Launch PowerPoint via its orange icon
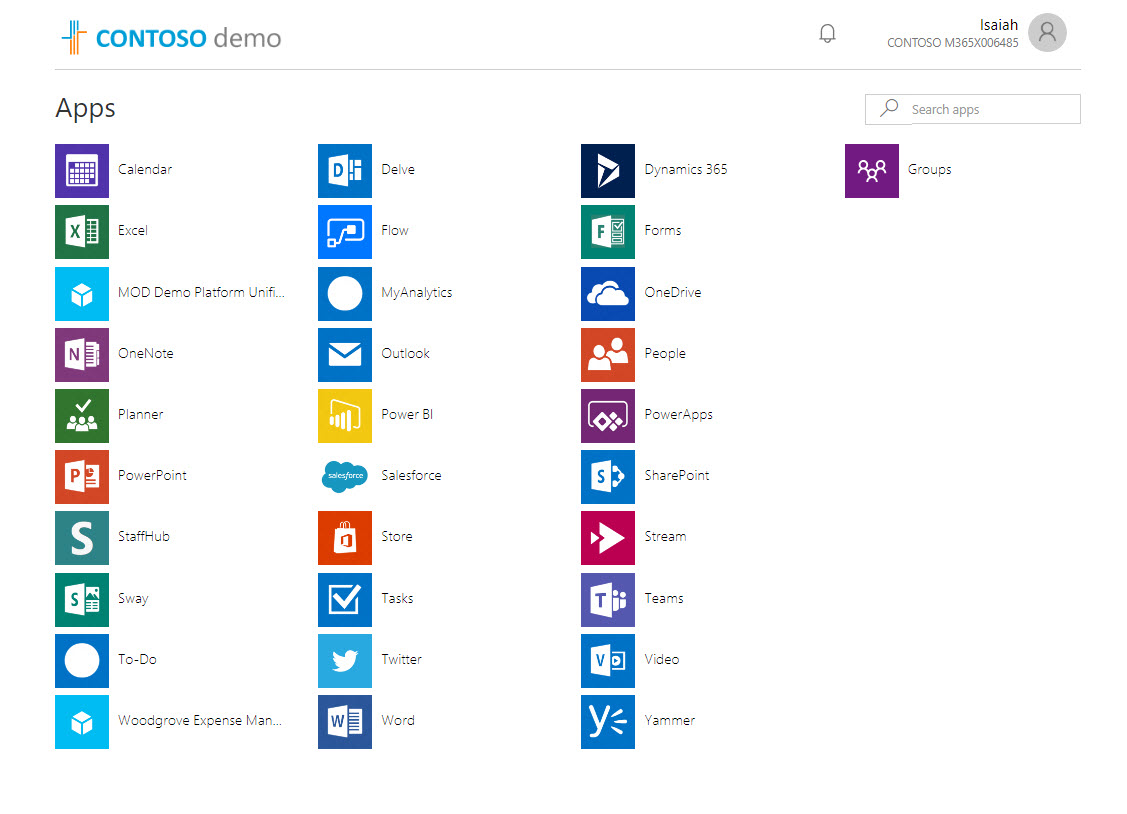Image resolution: width=1127 pixels, height=814 pixels. pyautogui.click(x=82, y=477)
